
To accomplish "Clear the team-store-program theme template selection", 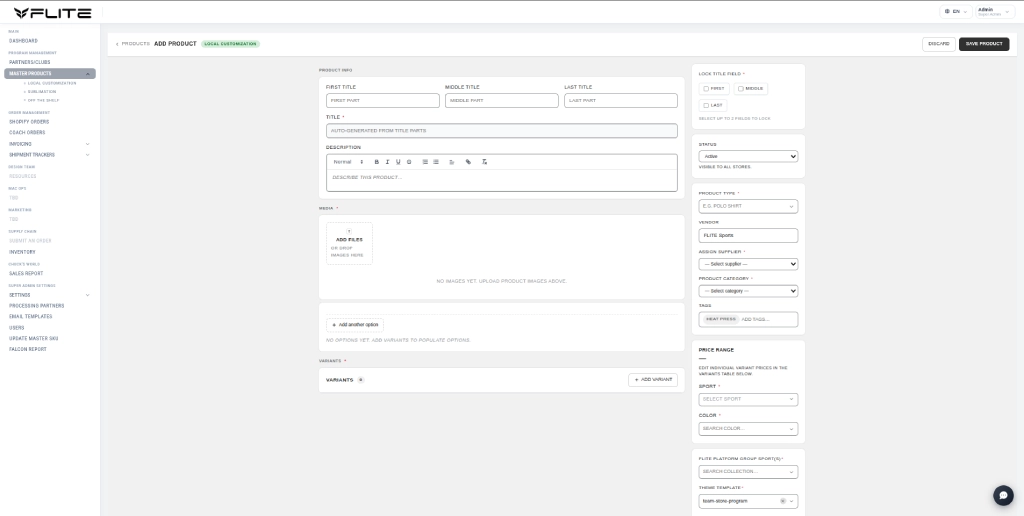I will click(x=782, y=501).
